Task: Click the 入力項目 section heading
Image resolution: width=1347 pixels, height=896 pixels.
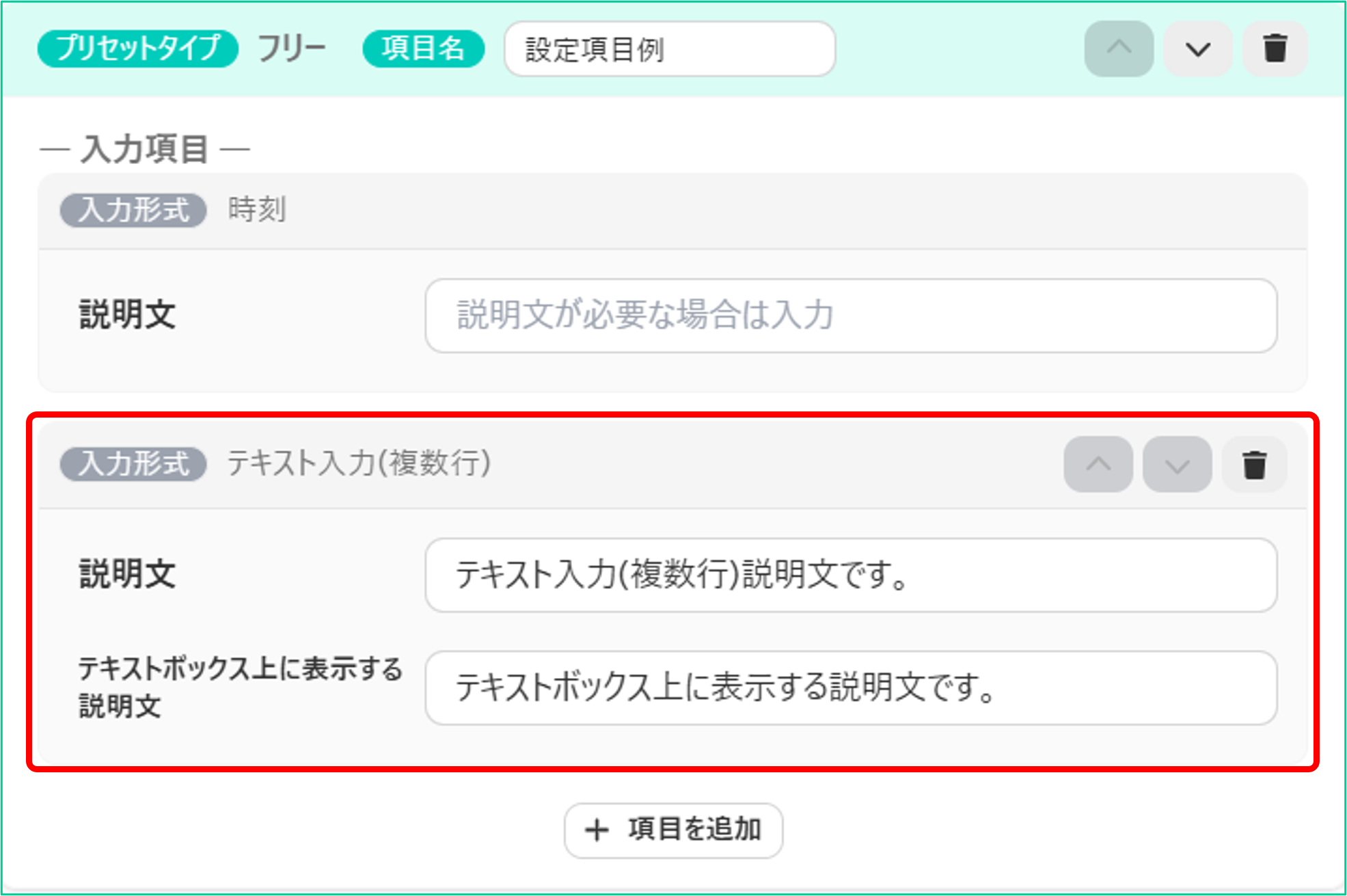Action: pyautogui.click(x=145, y=149)
